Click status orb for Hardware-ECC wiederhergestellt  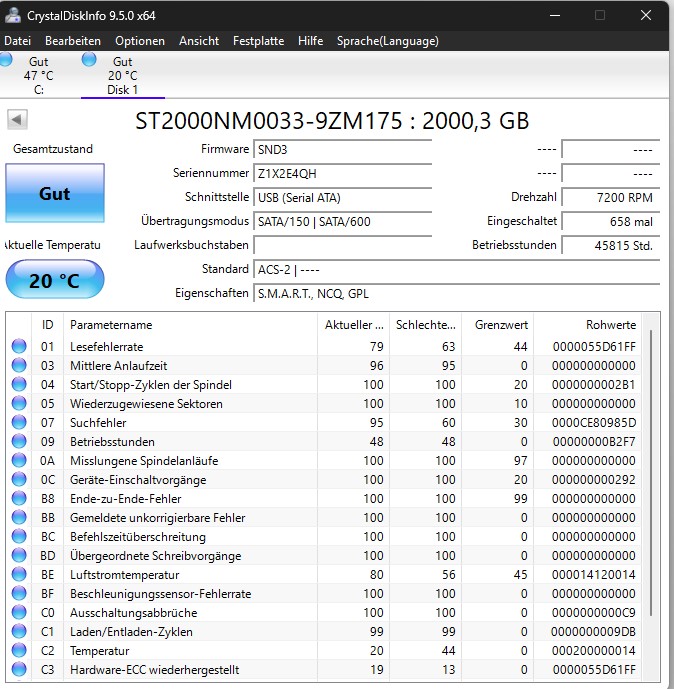coord(19,669)
